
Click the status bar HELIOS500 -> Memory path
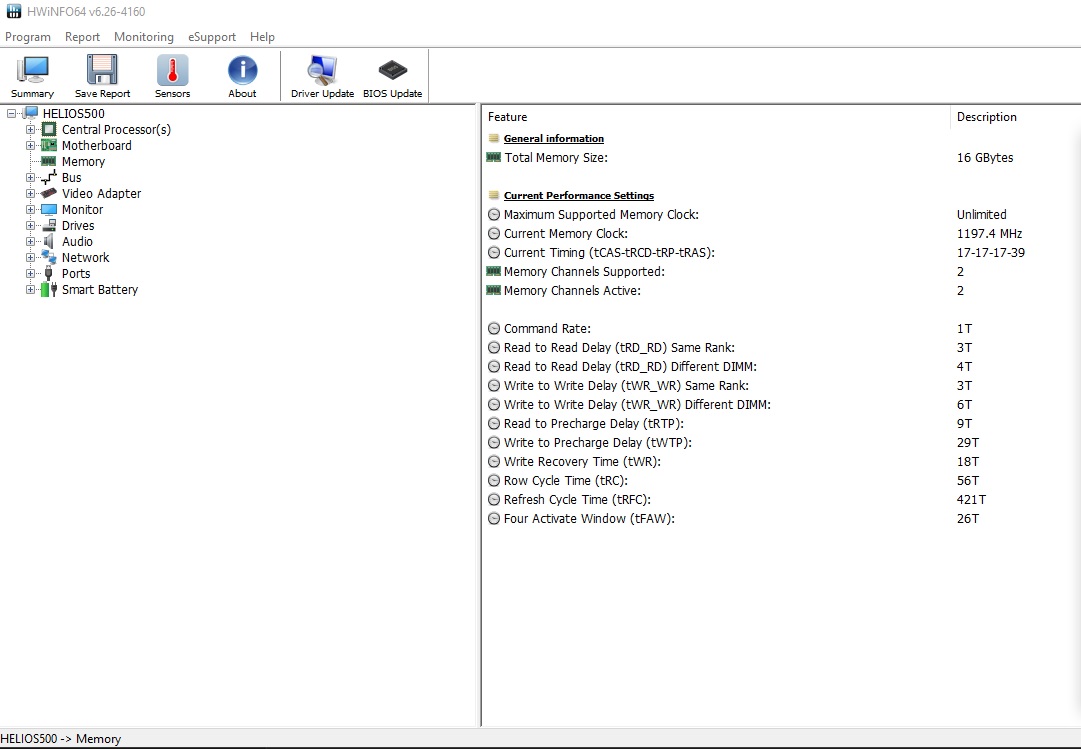[x=61, y=739]
